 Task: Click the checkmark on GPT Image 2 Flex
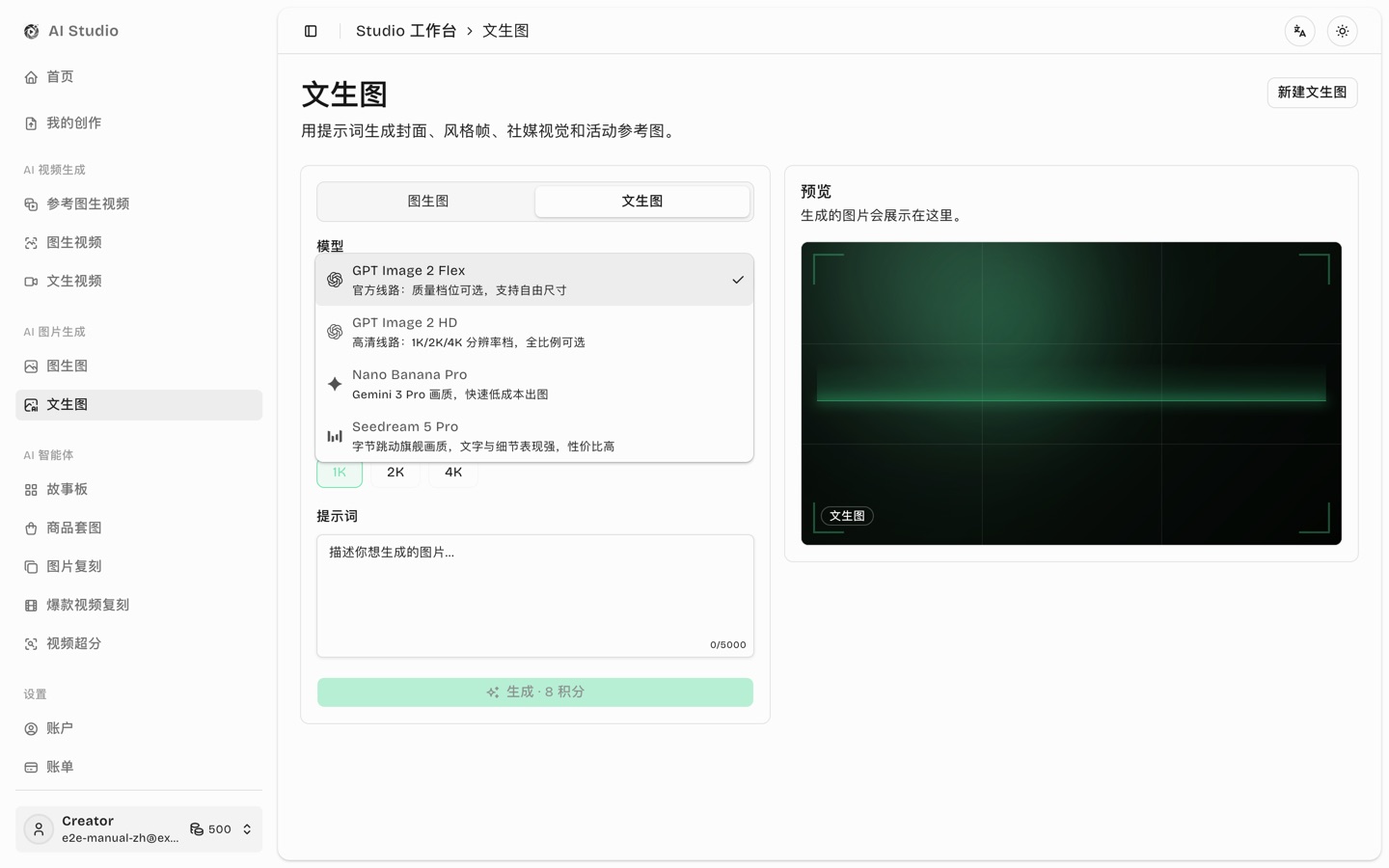coord(738,280)
